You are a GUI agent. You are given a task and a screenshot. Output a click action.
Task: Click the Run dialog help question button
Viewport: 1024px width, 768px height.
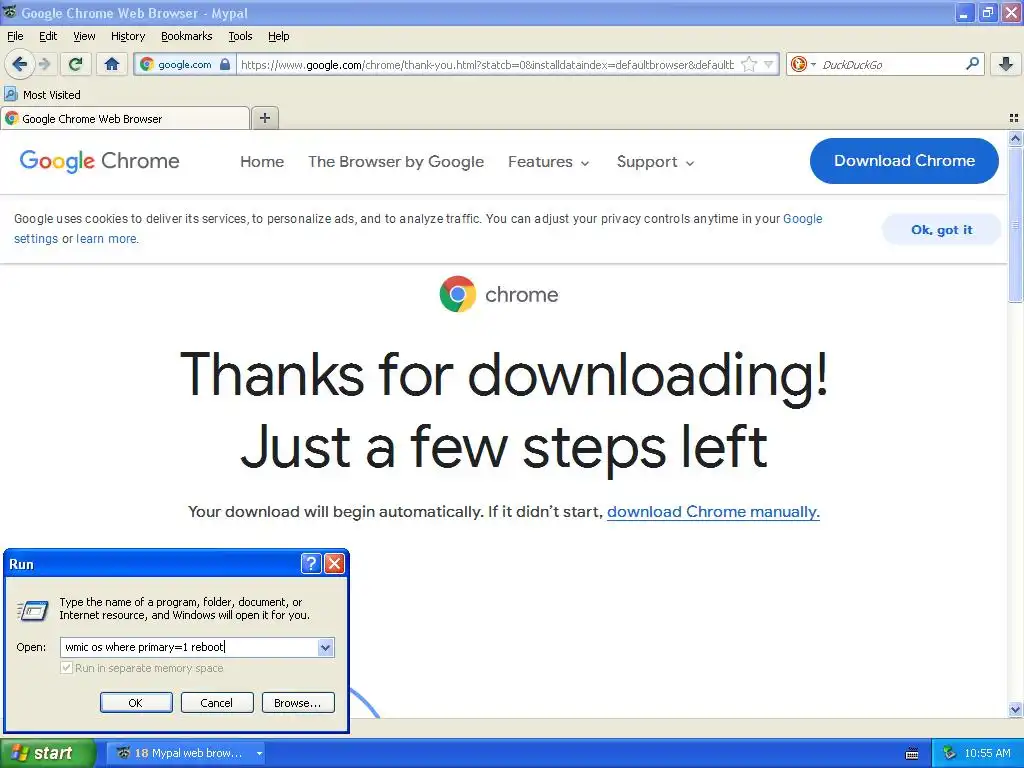coord(311,563)
